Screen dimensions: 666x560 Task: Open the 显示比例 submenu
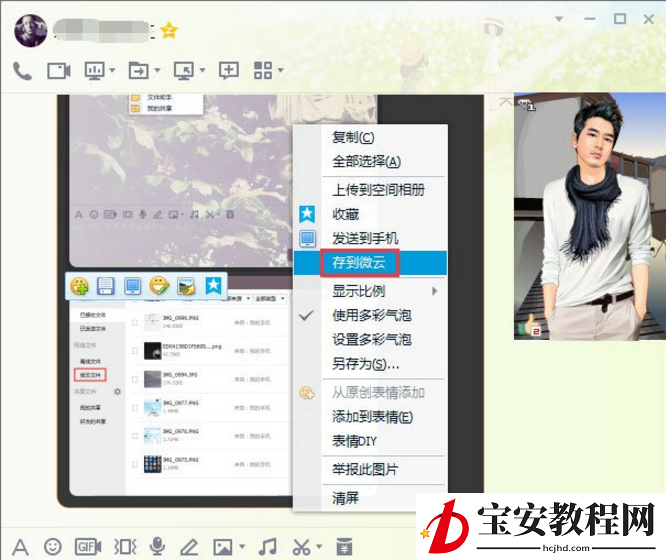click(x=359, y=291)
